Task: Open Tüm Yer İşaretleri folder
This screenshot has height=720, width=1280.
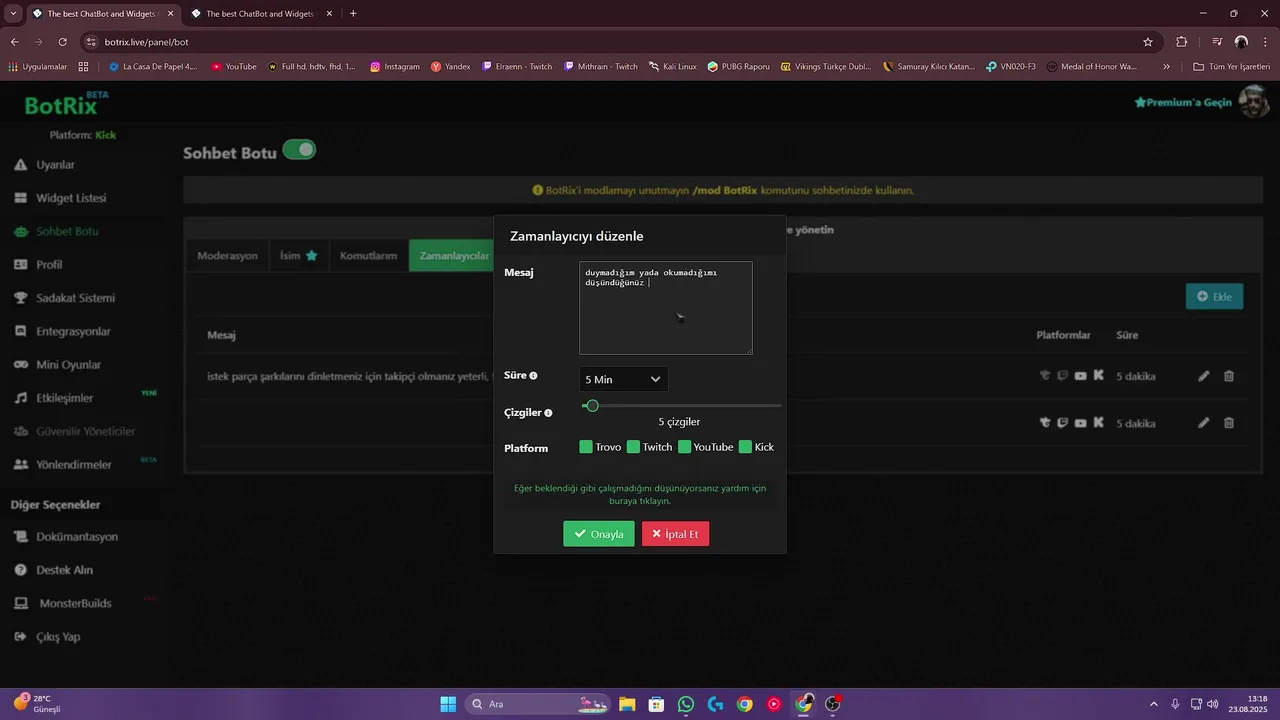Action: (x=1231, y=67)
